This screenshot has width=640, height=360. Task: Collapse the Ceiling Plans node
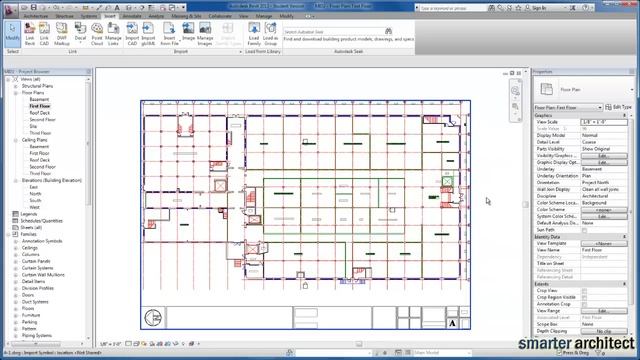coord(16,140)
